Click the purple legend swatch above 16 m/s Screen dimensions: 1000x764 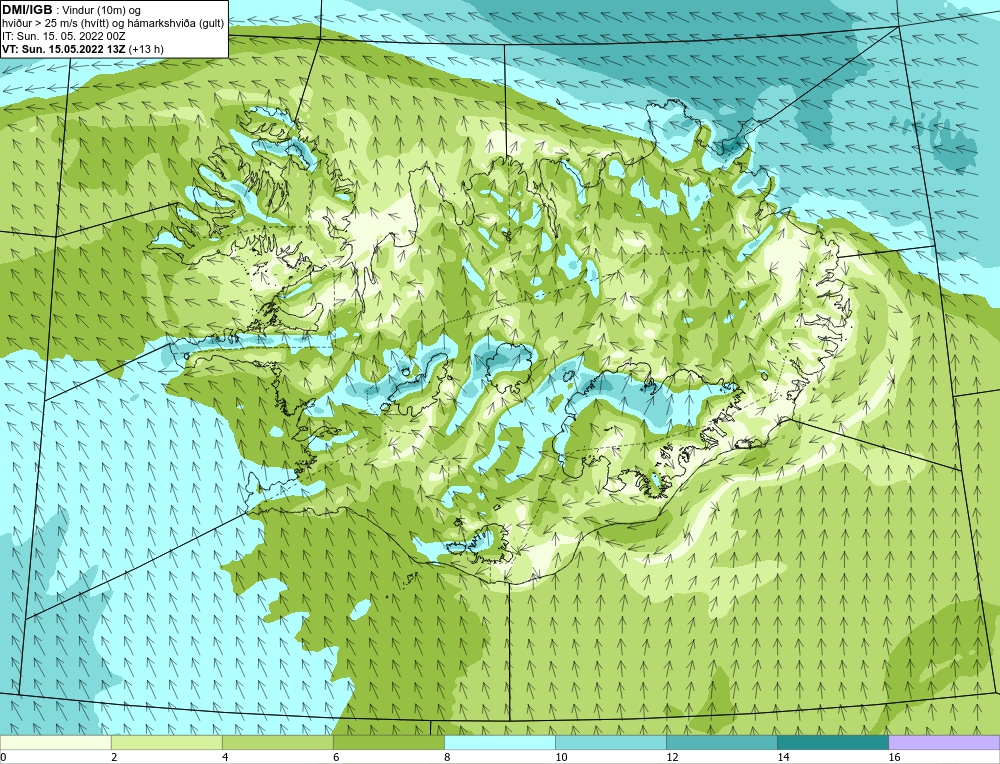(x=944, y=742)
